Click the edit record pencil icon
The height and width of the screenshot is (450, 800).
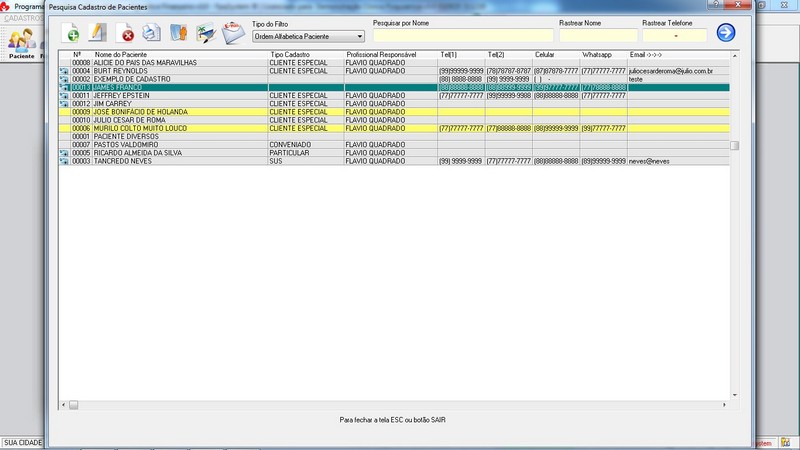click(x=98, y=33)
